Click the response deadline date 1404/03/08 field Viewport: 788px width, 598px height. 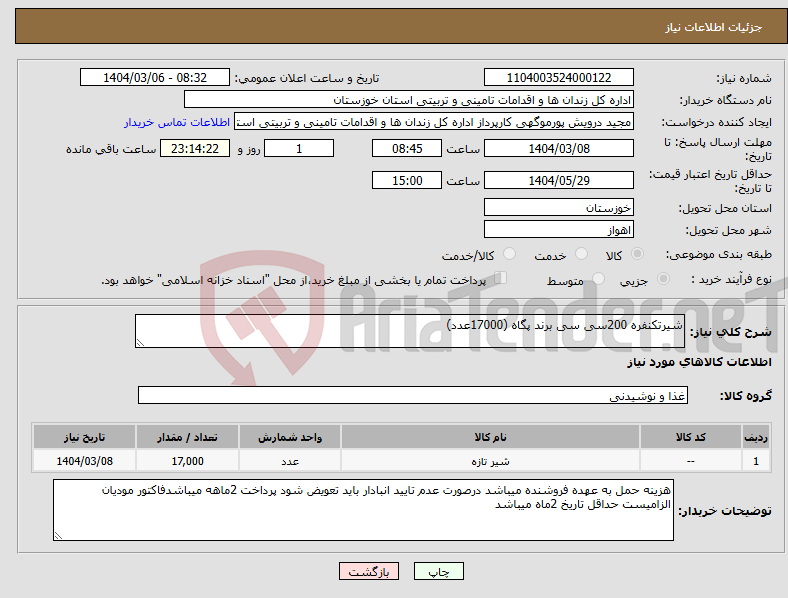click(x=558, y=148)
